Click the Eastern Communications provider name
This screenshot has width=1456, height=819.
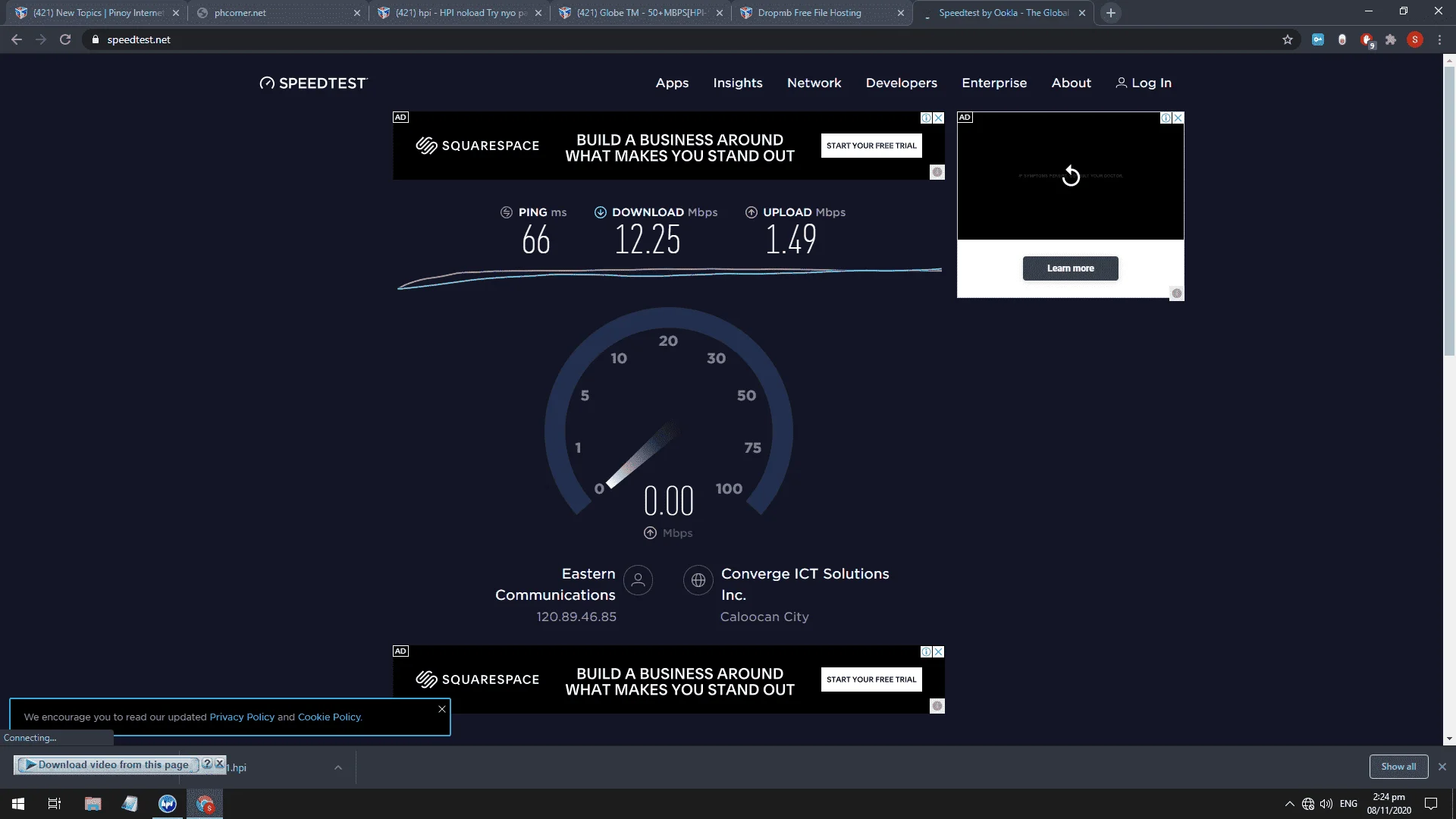[x=555, y=585]
